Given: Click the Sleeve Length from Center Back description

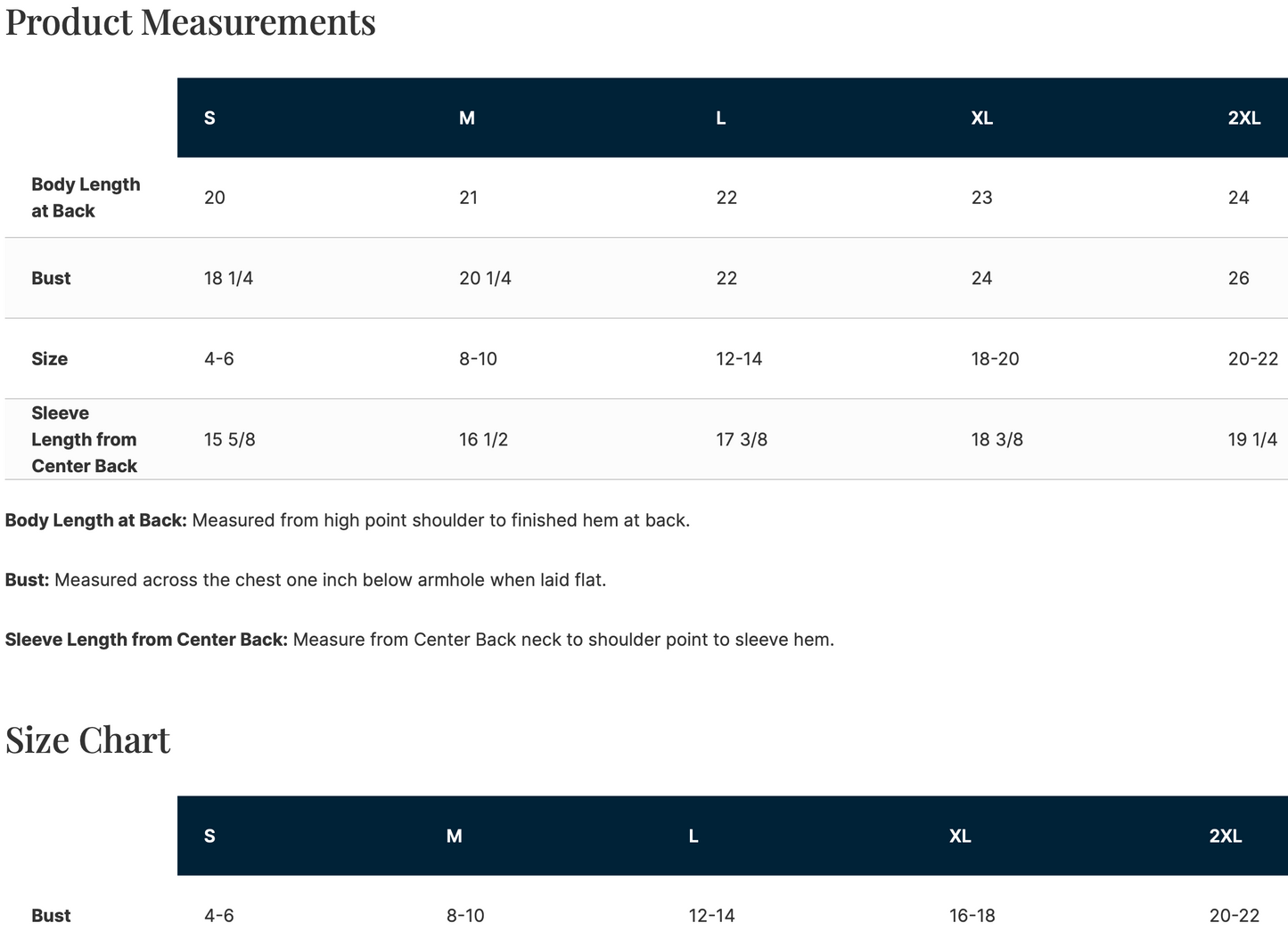Looking at the screenshot, I should (420, 640).
